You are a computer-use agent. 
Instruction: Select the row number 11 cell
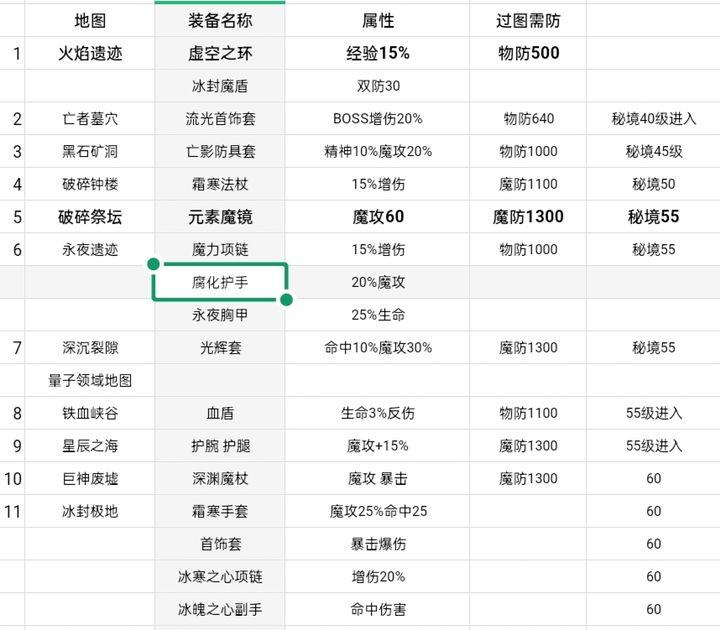pyautogui.click(x=13, y=511)
